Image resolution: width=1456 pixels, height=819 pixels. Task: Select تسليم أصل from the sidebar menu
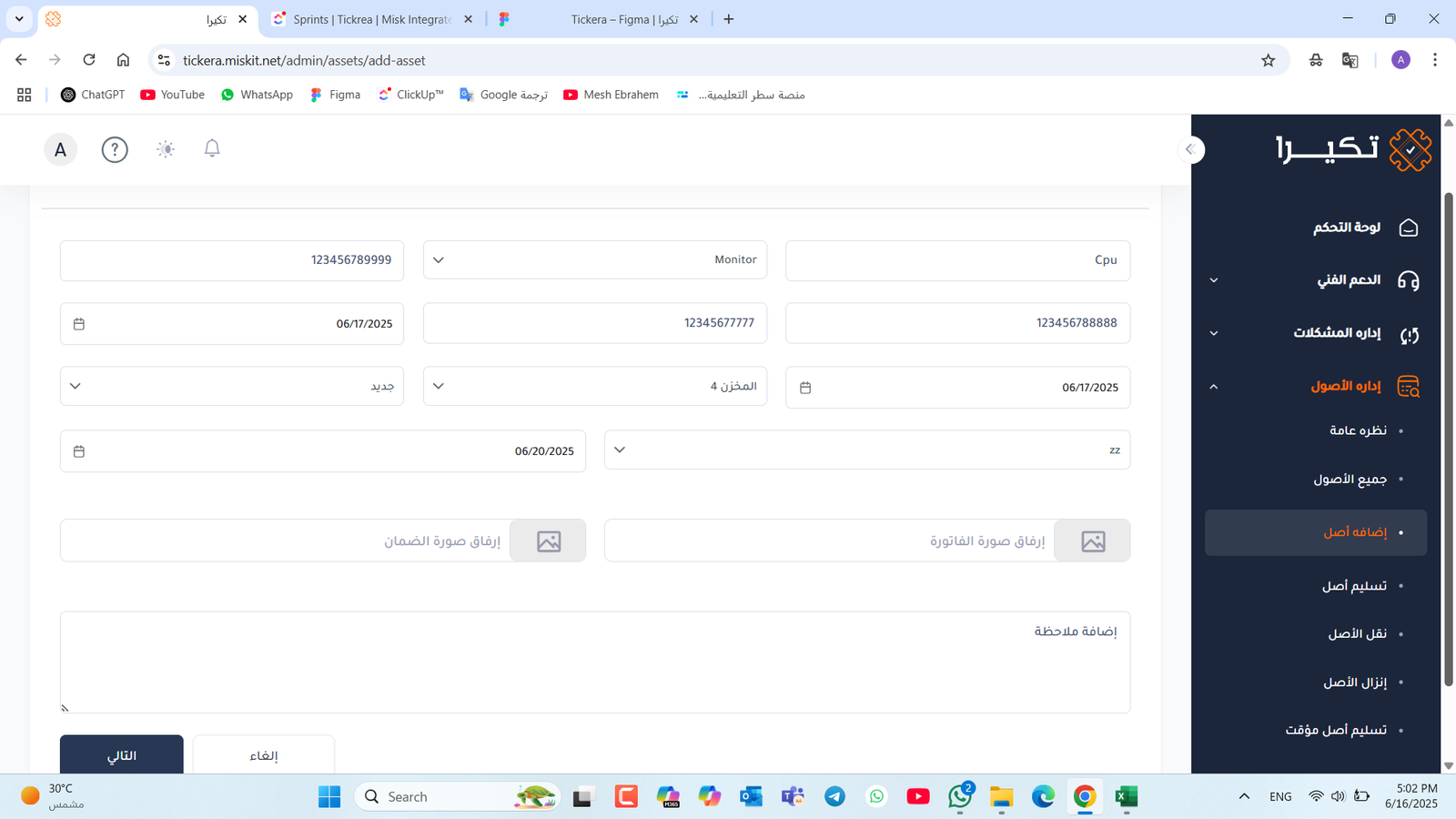[x=1354, y=586]
